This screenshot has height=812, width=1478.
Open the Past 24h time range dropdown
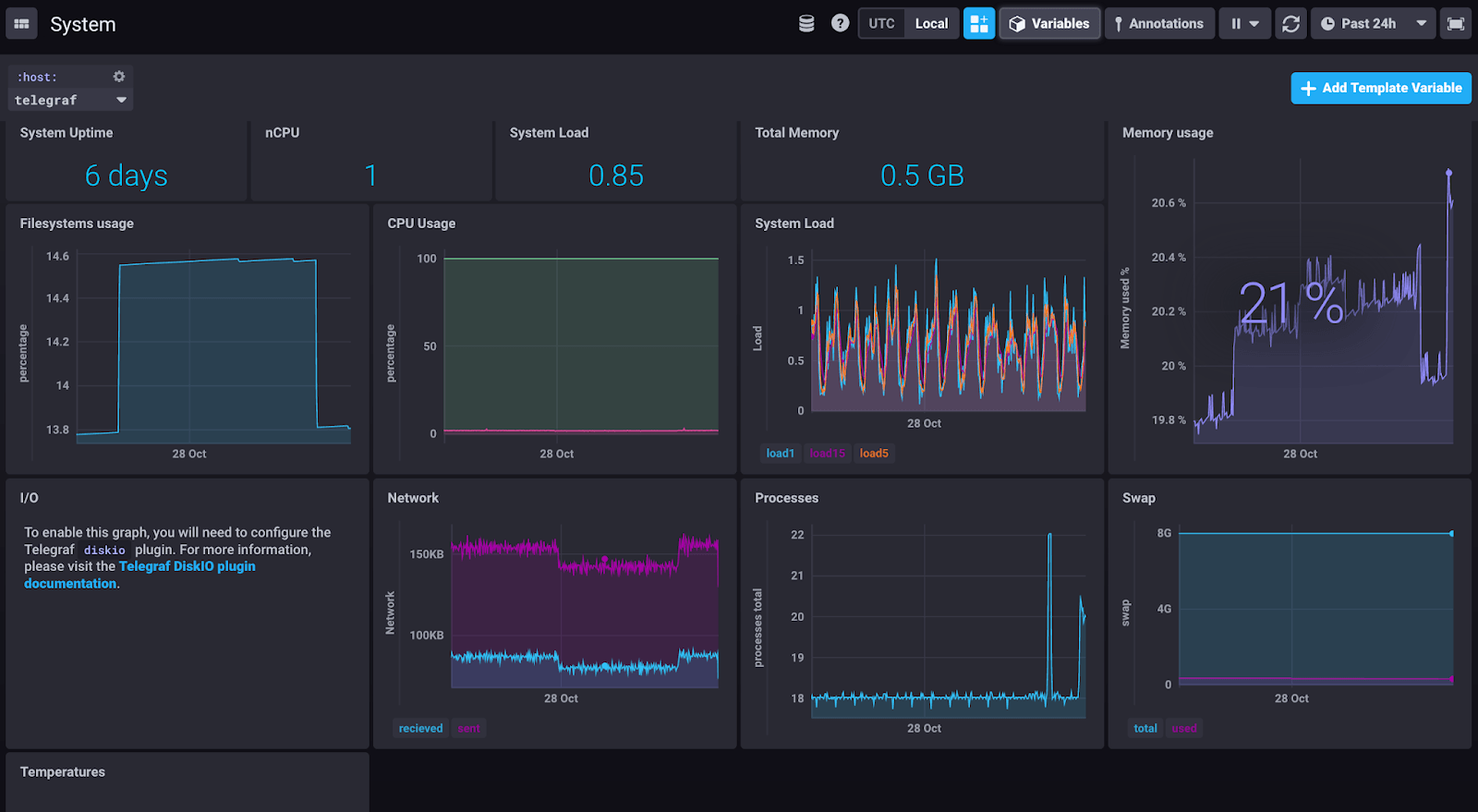tap(1374, 24)
